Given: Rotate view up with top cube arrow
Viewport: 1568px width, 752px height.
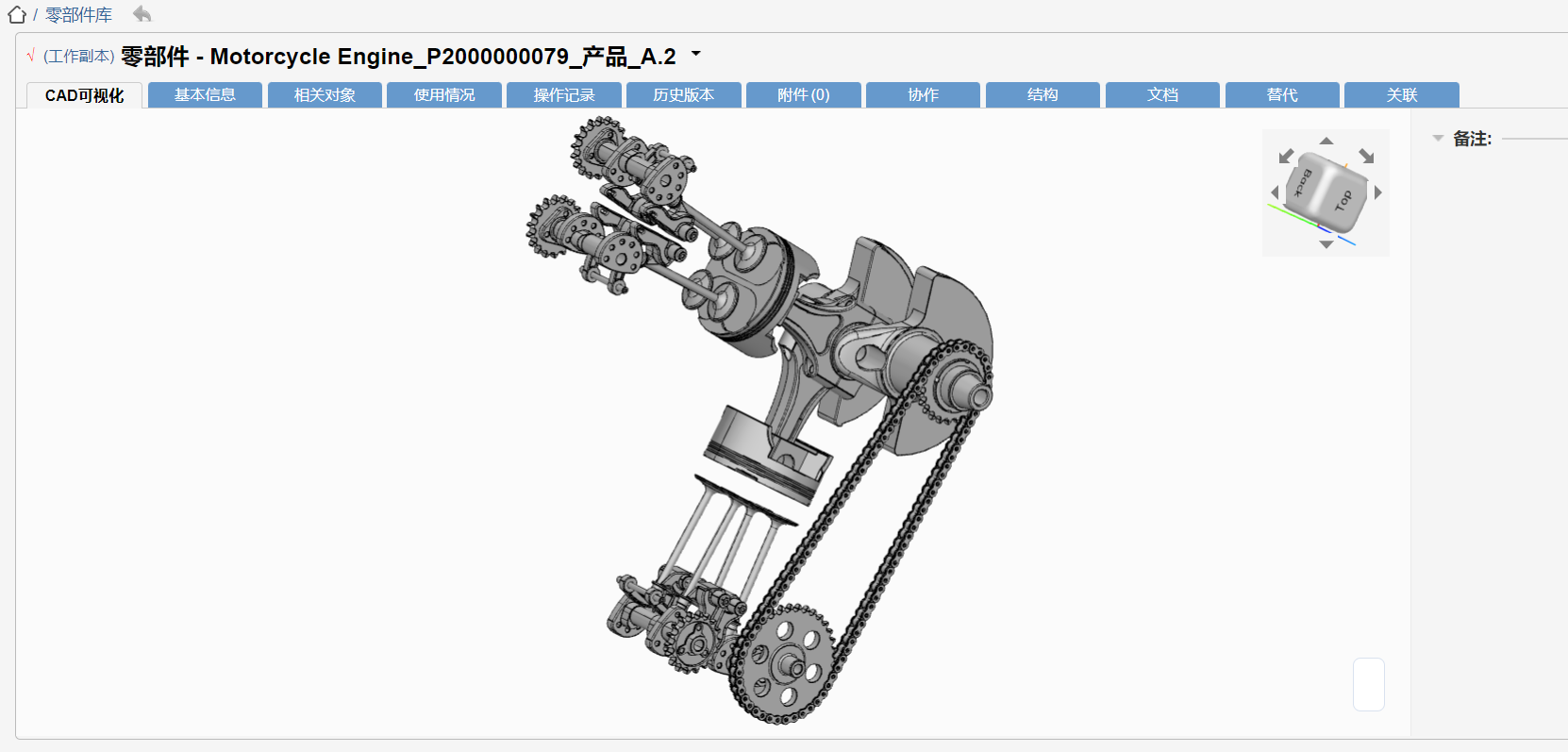Looking at the screenshot, I should click(x=1326, y=141).
